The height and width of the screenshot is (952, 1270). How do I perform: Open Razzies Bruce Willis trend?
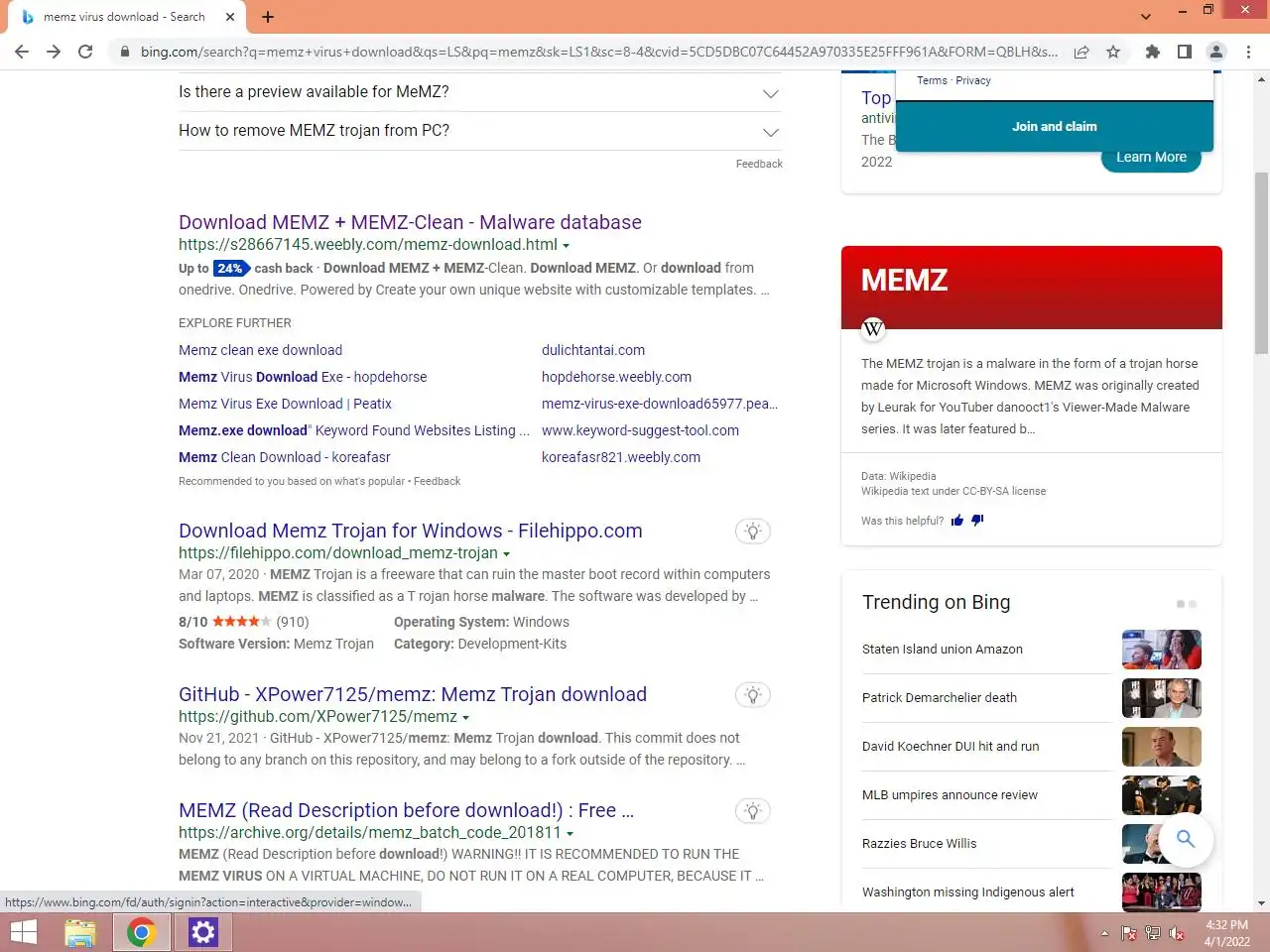[x=919, y=844]
